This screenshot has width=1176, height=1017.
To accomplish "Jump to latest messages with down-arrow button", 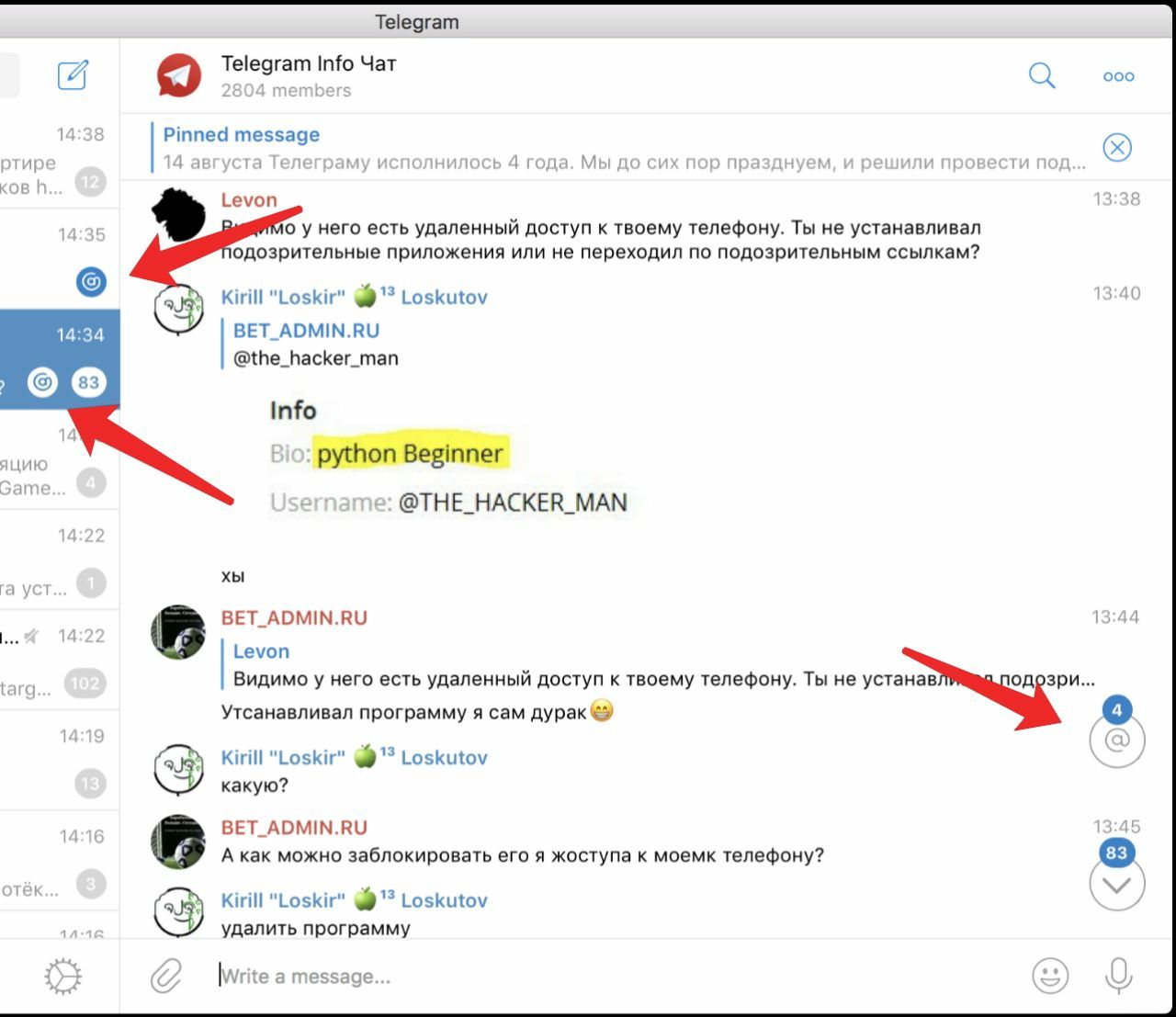I will click(1117, 884).
